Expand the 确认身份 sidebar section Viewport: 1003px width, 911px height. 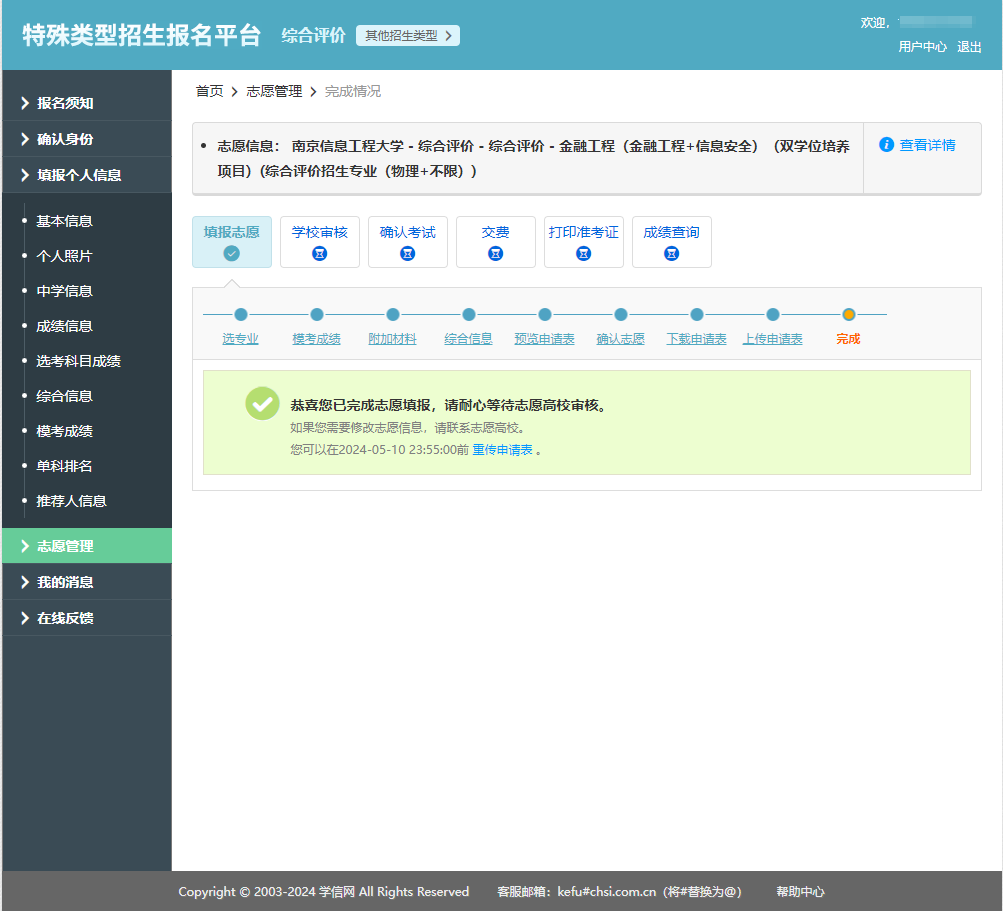pos(87,139)
